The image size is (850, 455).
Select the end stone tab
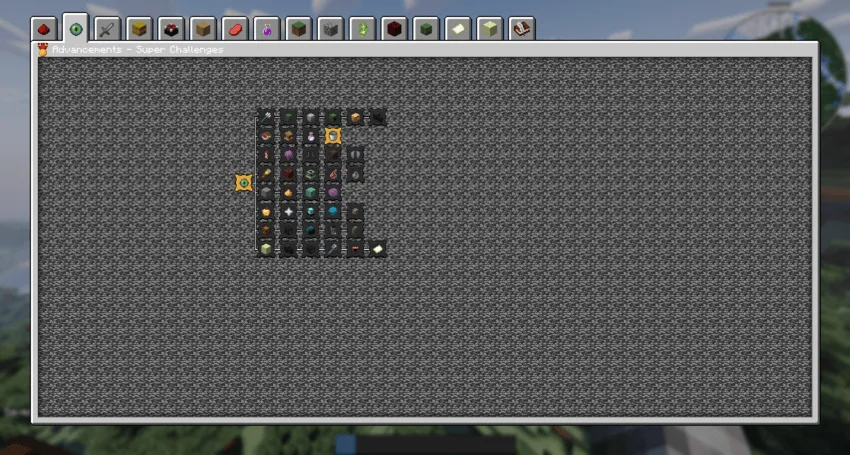point(490,29)
